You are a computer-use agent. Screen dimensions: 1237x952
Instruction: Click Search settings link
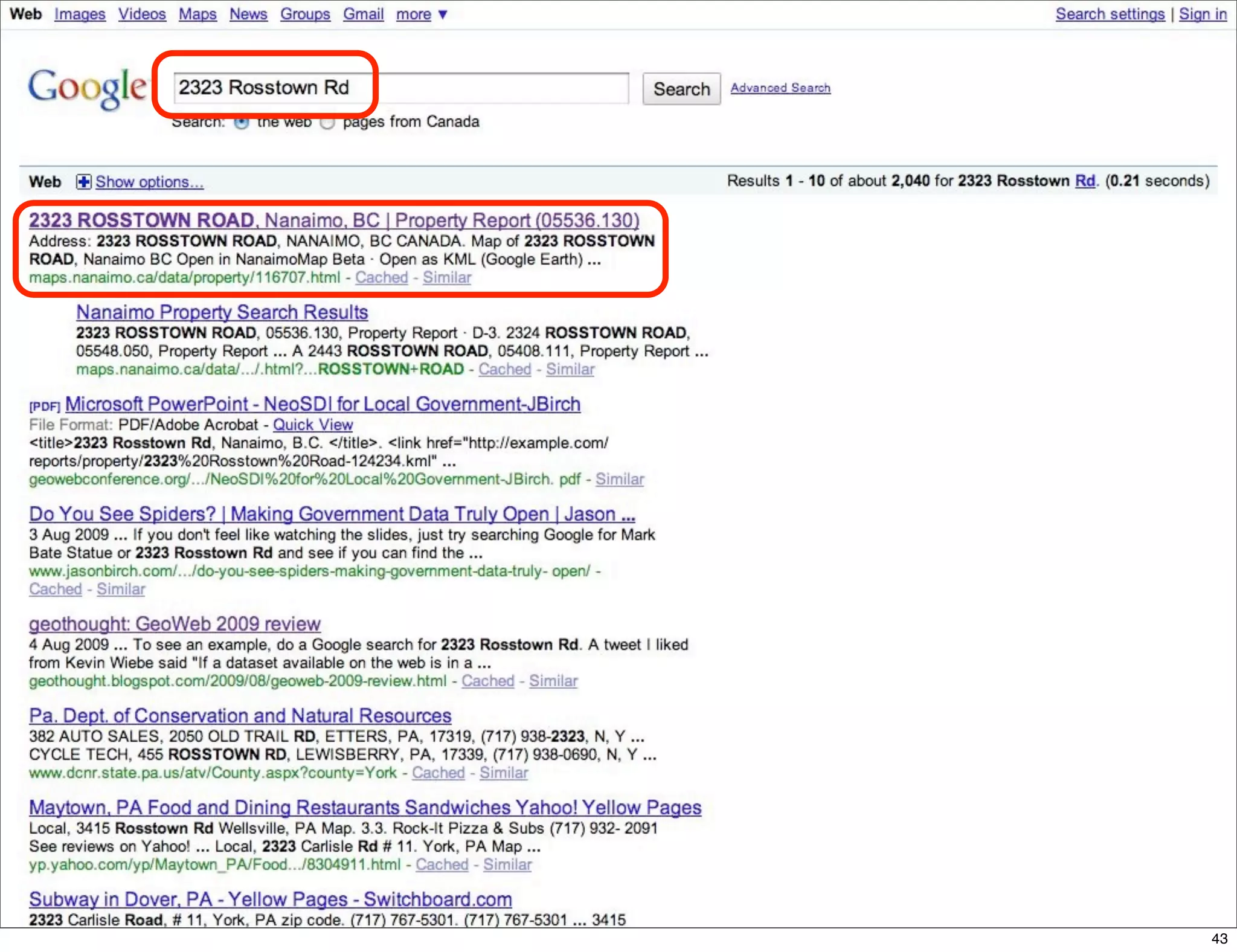pos(1110,14)
